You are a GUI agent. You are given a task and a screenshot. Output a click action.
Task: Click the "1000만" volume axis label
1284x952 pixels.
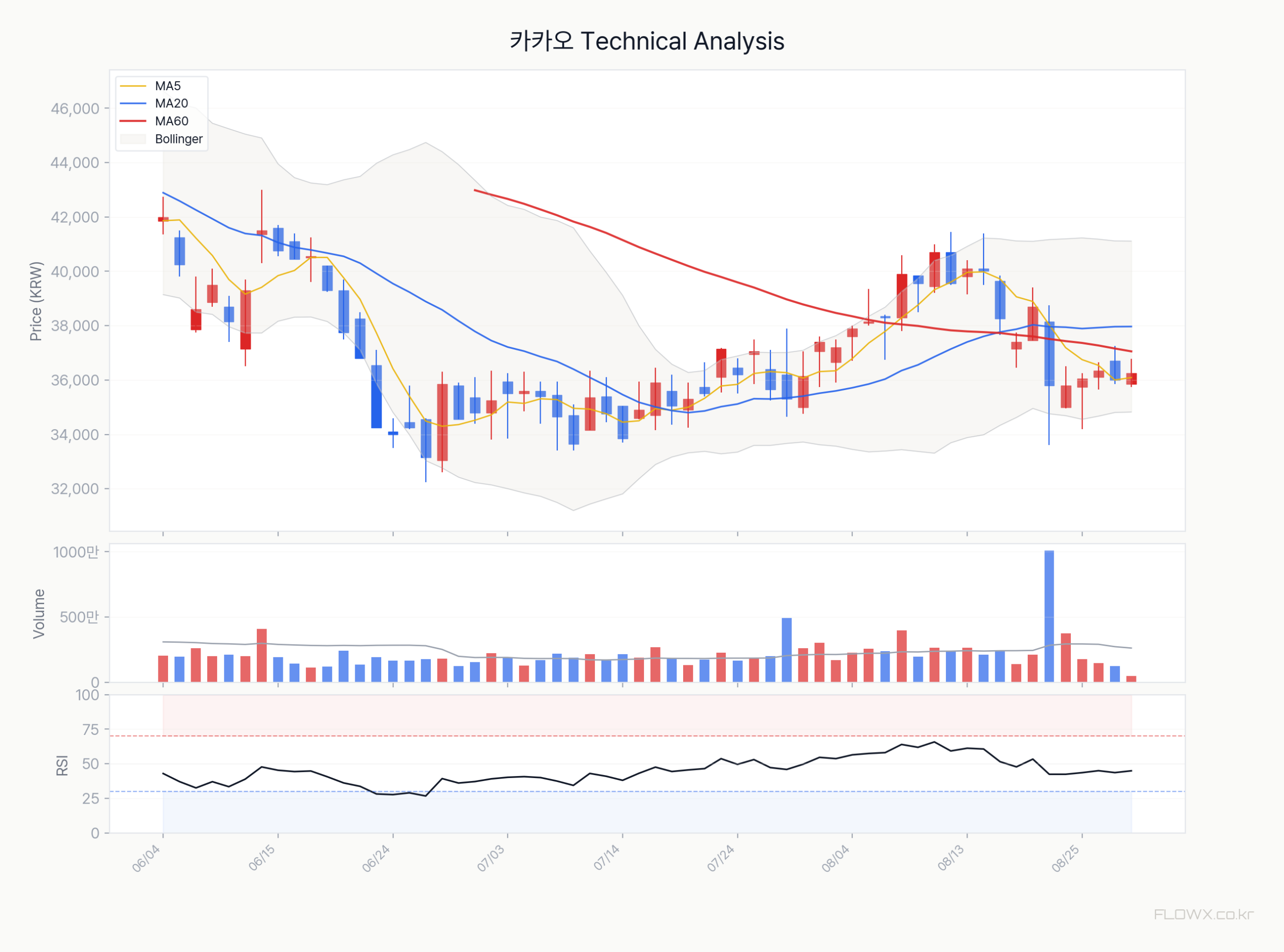pyautogui.click(x=77, y=552)
